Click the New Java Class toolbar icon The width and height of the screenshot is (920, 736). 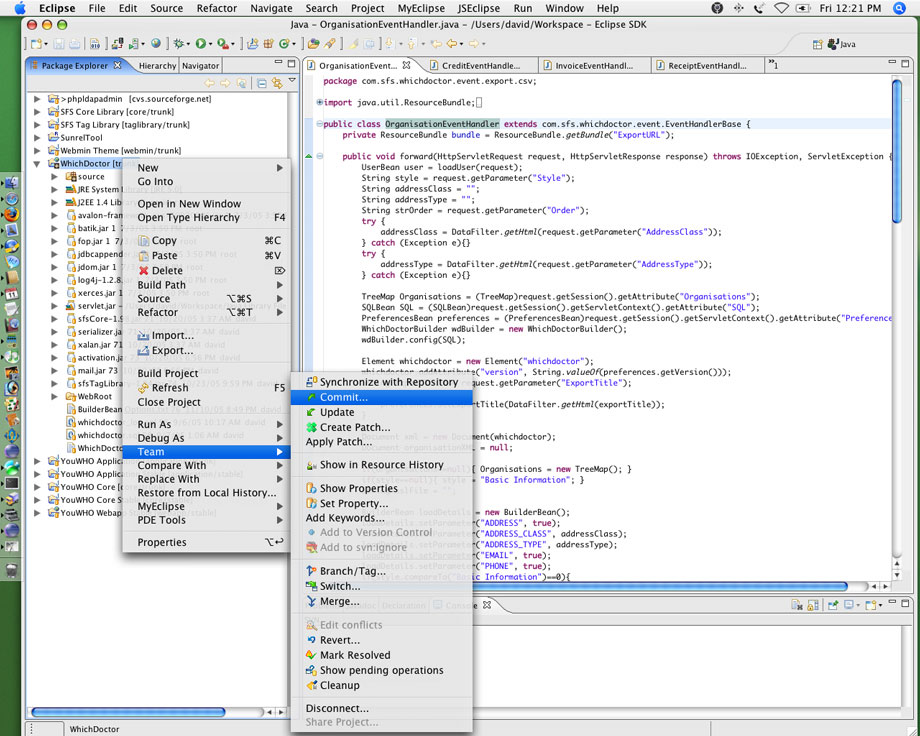click(x=285, y=43)
